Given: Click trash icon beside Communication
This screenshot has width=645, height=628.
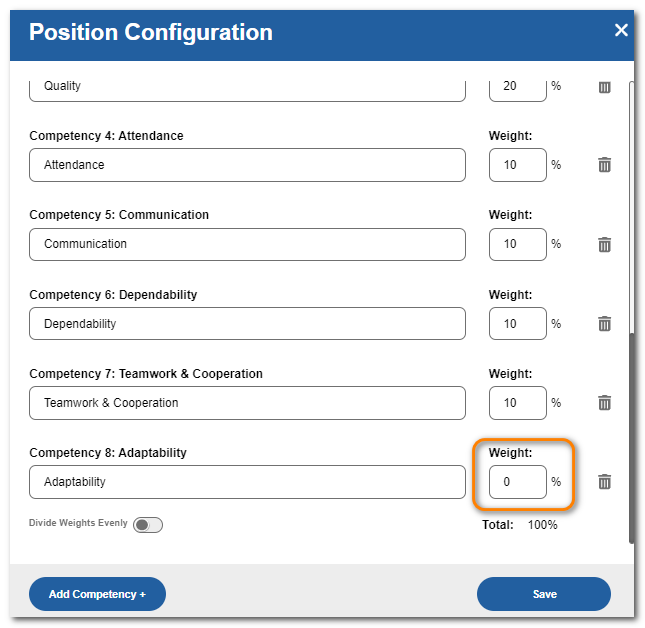Looking at the screenshot, I should coord(604,244).
